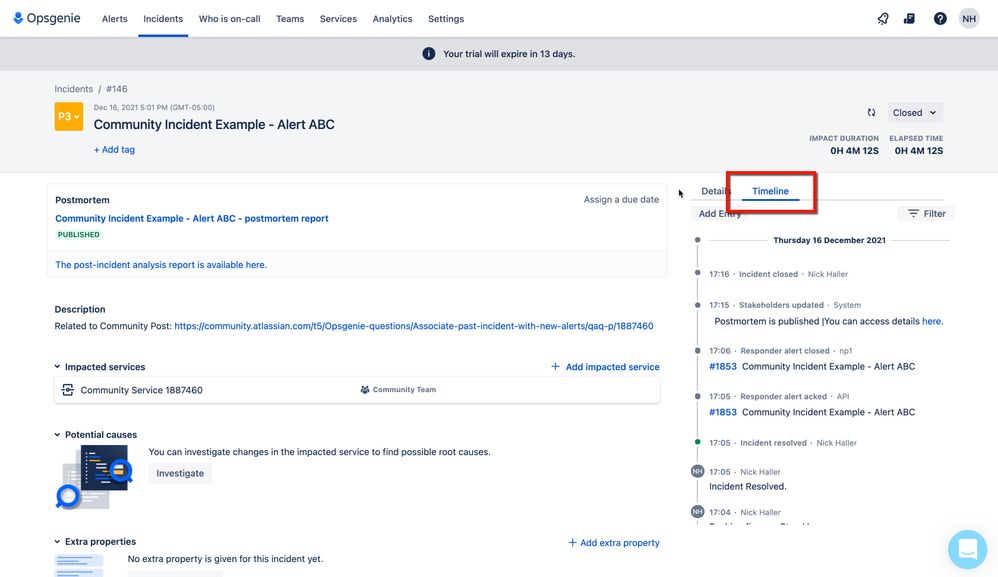Click the 'here' link in postmortem published entry
998x577 pixels.
click(x=931, y=321)
